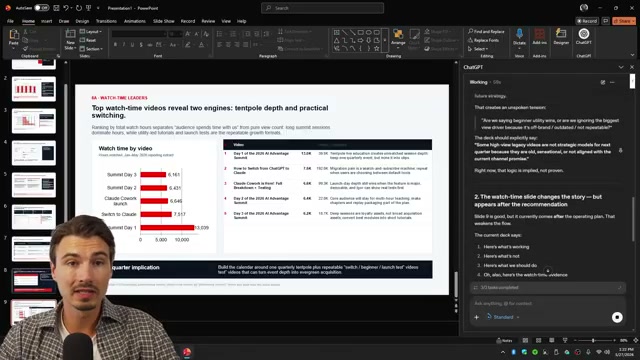Switch to the Review tab

pyautogui.click(x=208, y=21)
